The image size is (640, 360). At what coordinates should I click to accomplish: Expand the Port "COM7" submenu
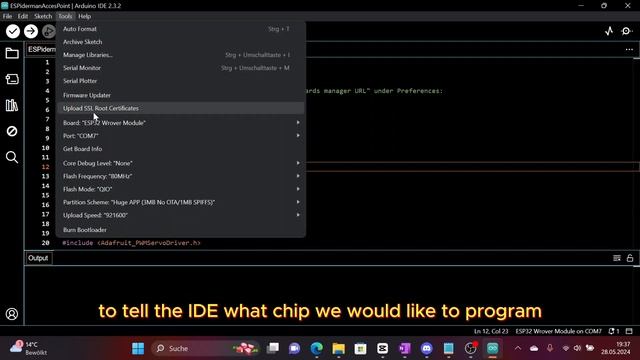180,136
